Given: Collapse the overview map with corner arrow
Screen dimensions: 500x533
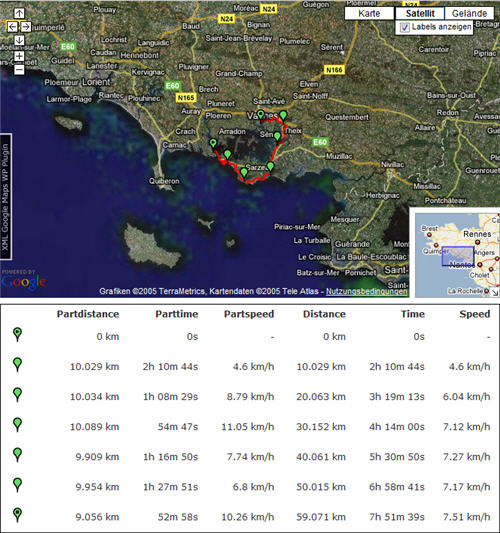Looking at the screenshot, I should (x=495, y=292).
